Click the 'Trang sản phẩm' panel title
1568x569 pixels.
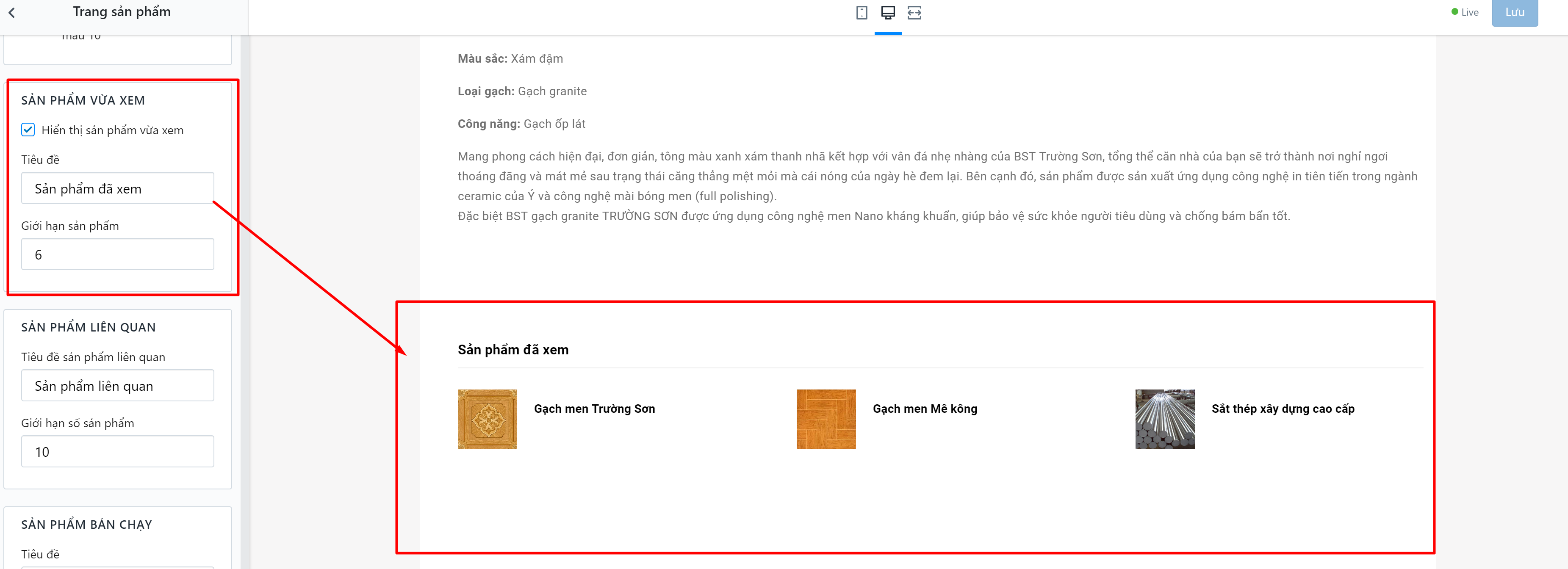tap(122, 12)
